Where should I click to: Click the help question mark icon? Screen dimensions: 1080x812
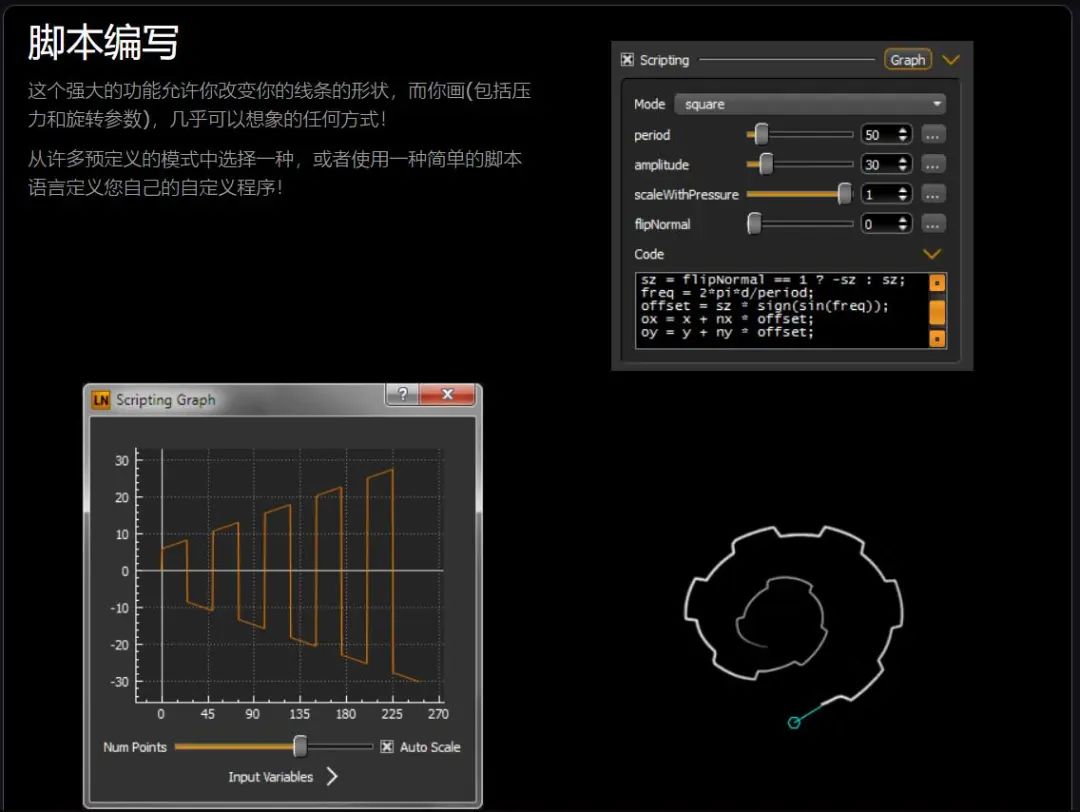[401, 394]
